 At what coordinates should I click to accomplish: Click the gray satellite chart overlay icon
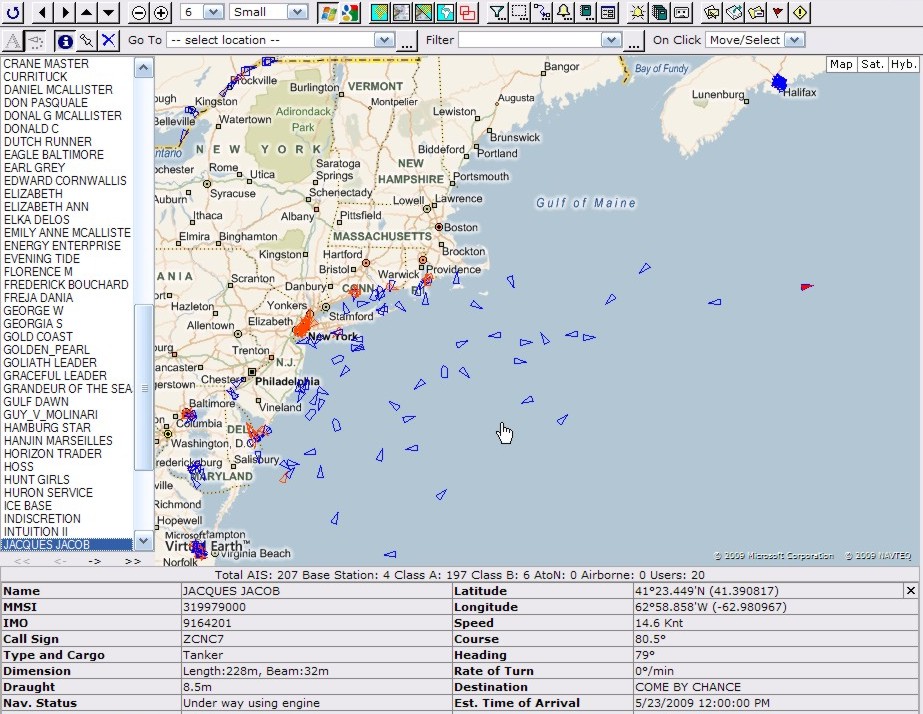[402, 12]
